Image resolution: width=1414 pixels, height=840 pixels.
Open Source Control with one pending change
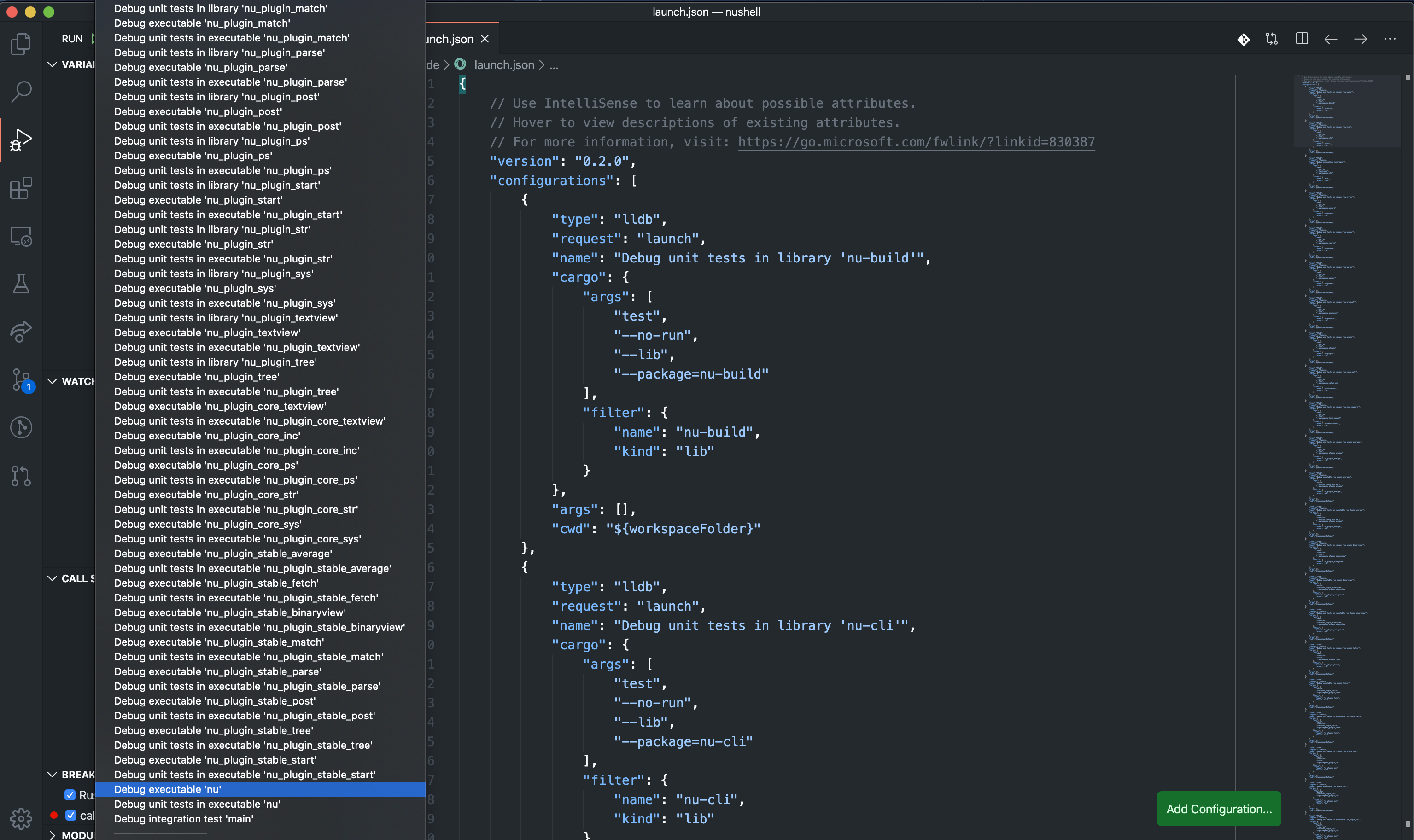[22, 380]
